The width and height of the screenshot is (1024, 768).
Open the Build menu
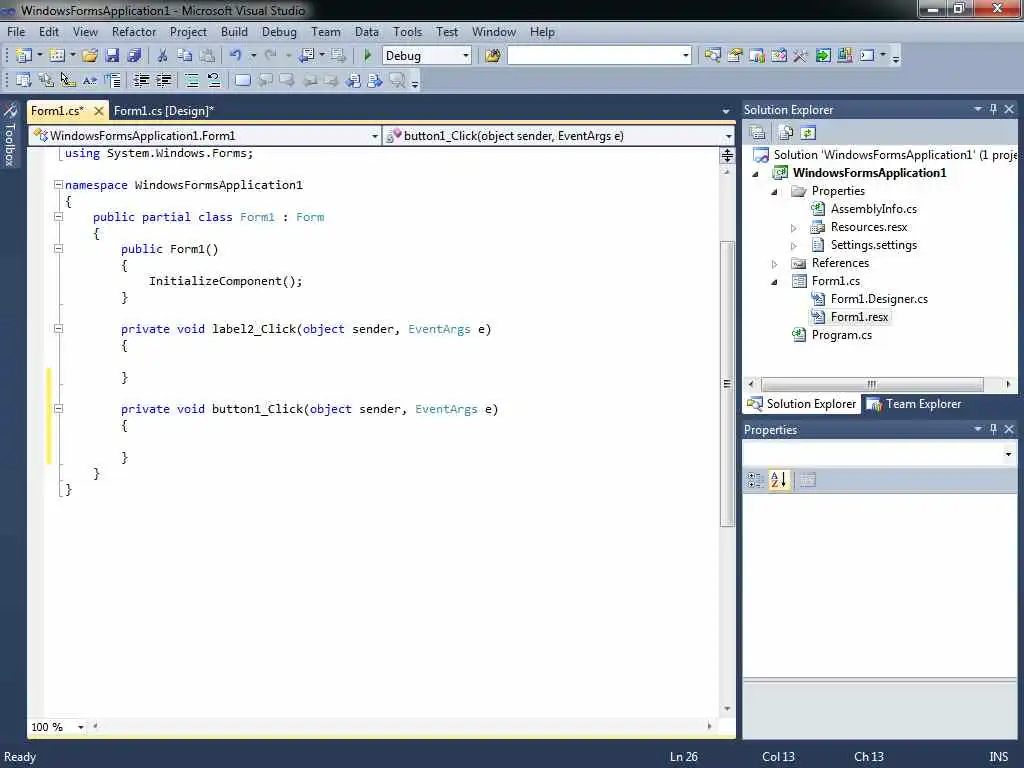(234, 31)
